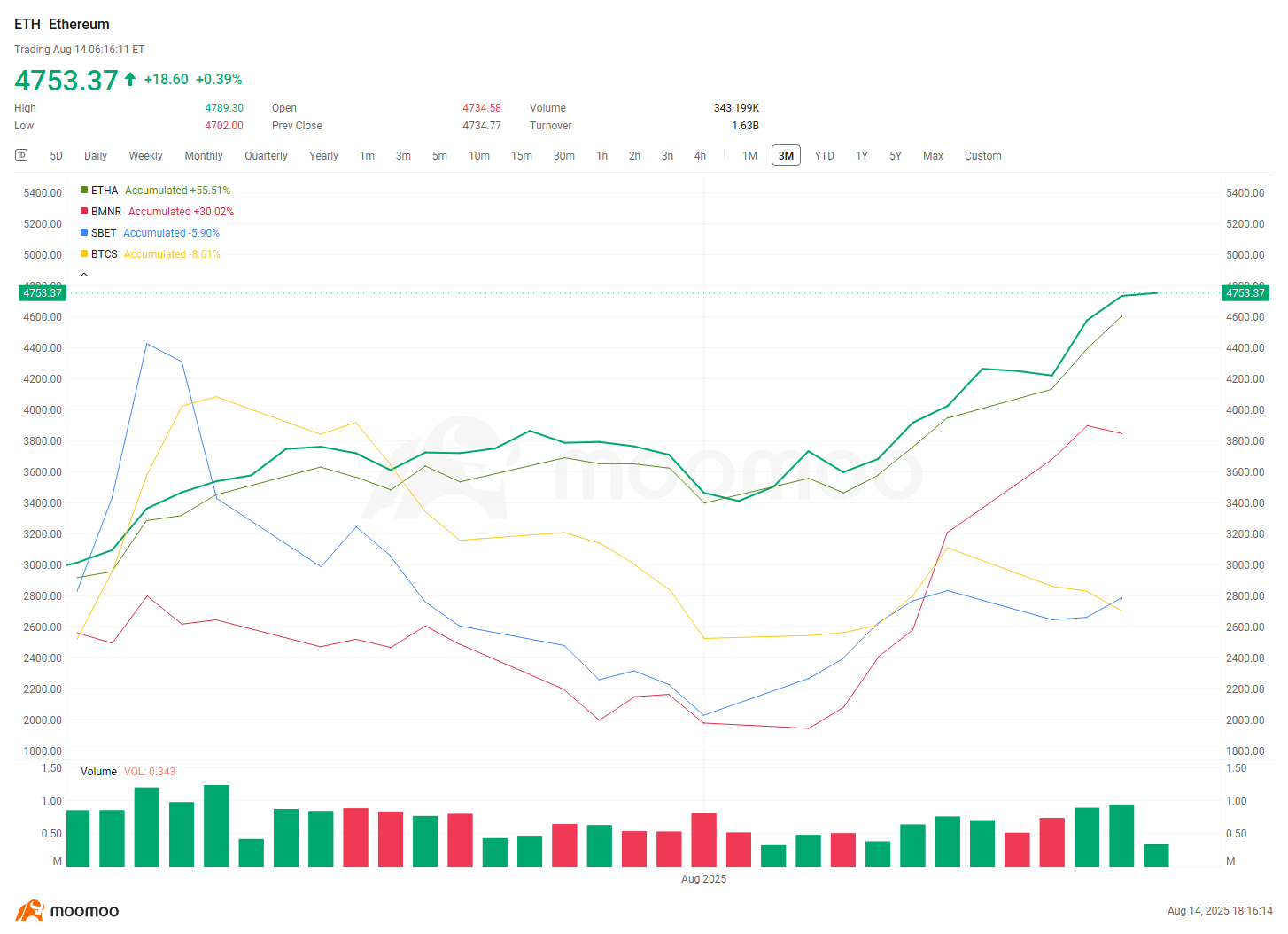Select the 15m interval

click(x=521, y=155)
